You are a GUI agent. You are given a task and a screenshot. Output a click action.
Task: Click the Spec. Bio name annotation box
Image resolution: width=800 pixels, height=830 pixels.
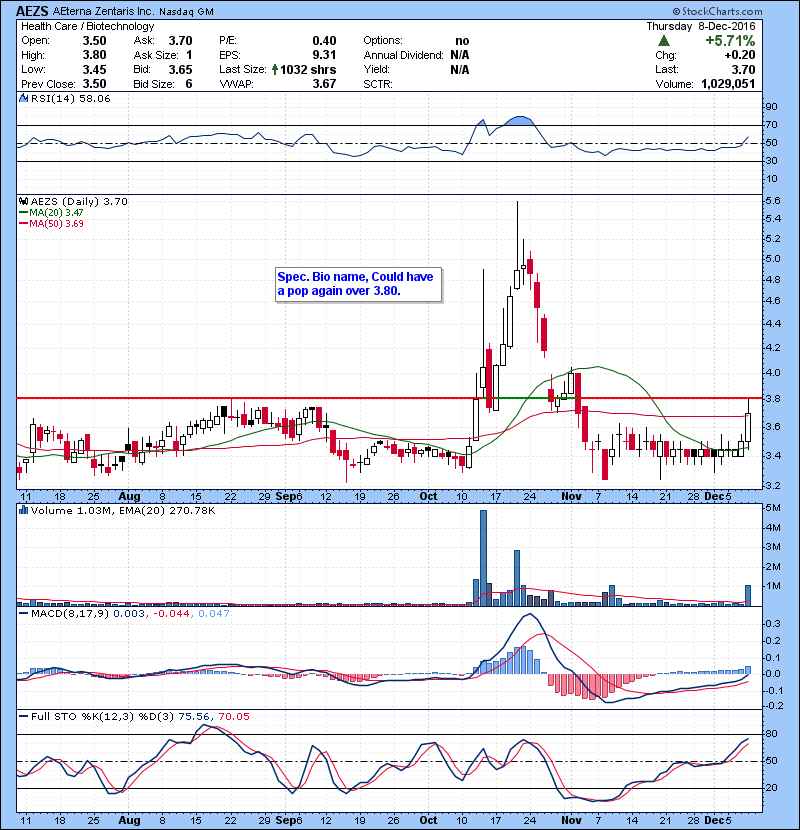pos(358,284)
